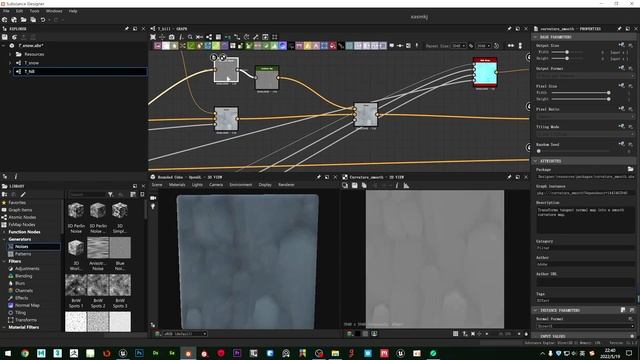Select the Normal Map filter category
The height and width of the screenshot is (360, 640).
tap(27, 305)
